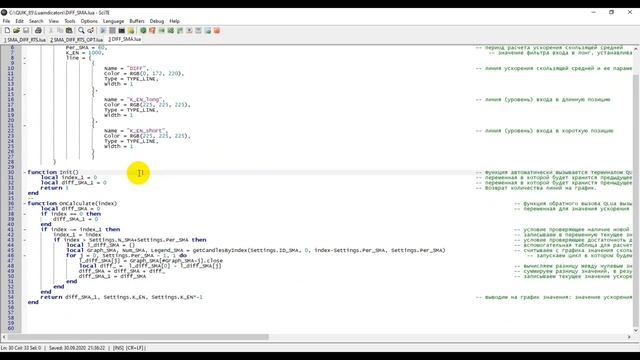Click the red flag toolbar icon
The height and width of the screenshot is (360, 640).
152,31
